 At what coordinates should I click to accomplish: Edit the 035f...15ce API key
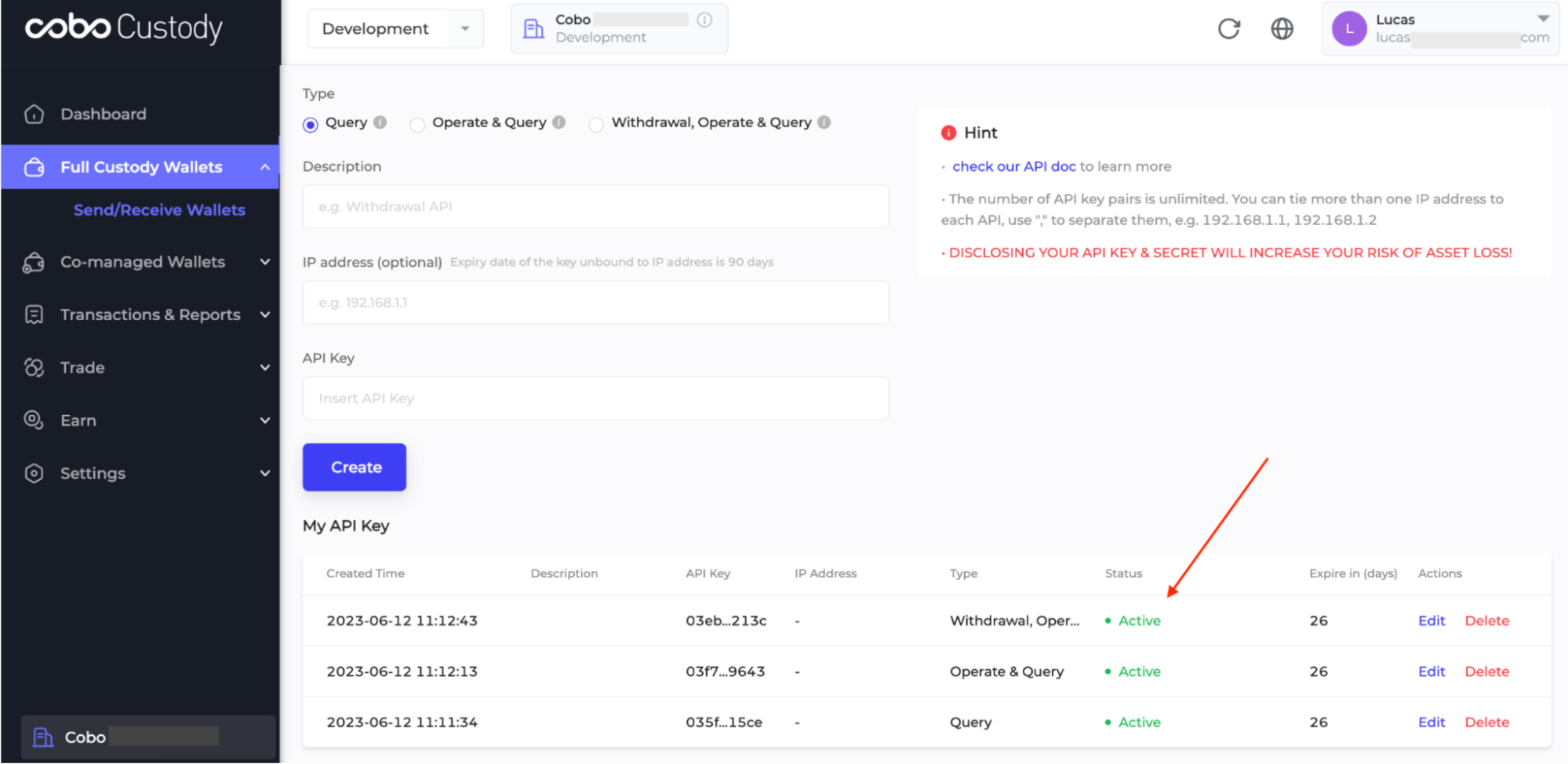(x=1431, y=722)
